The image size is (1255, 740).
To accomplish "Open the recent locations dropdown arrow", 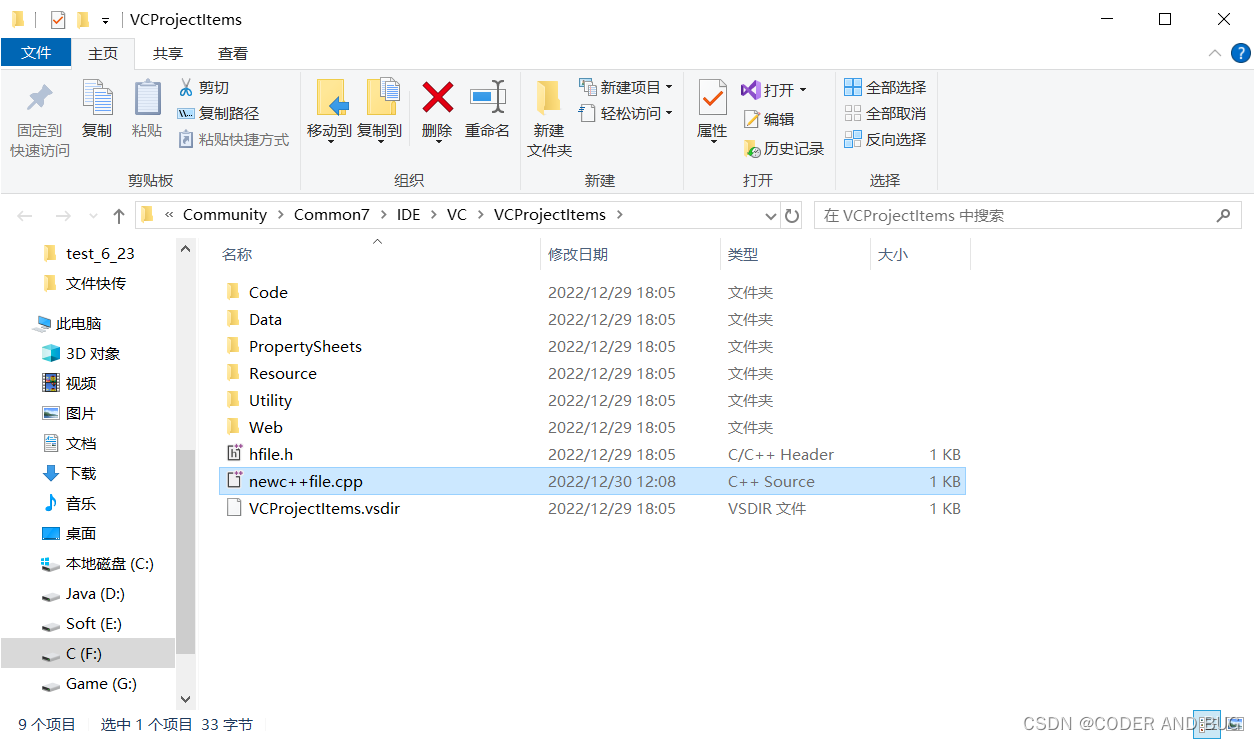I will pos(92,216).
